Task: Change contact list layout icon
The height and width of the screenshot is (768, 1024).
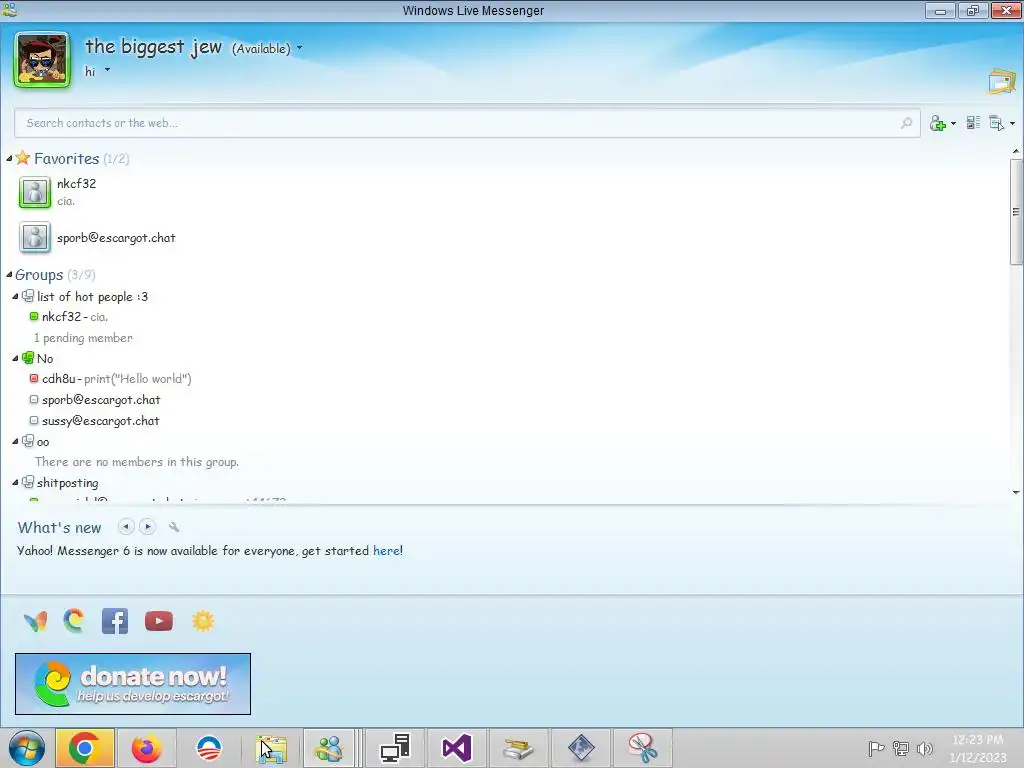Action: pos(973,123)
